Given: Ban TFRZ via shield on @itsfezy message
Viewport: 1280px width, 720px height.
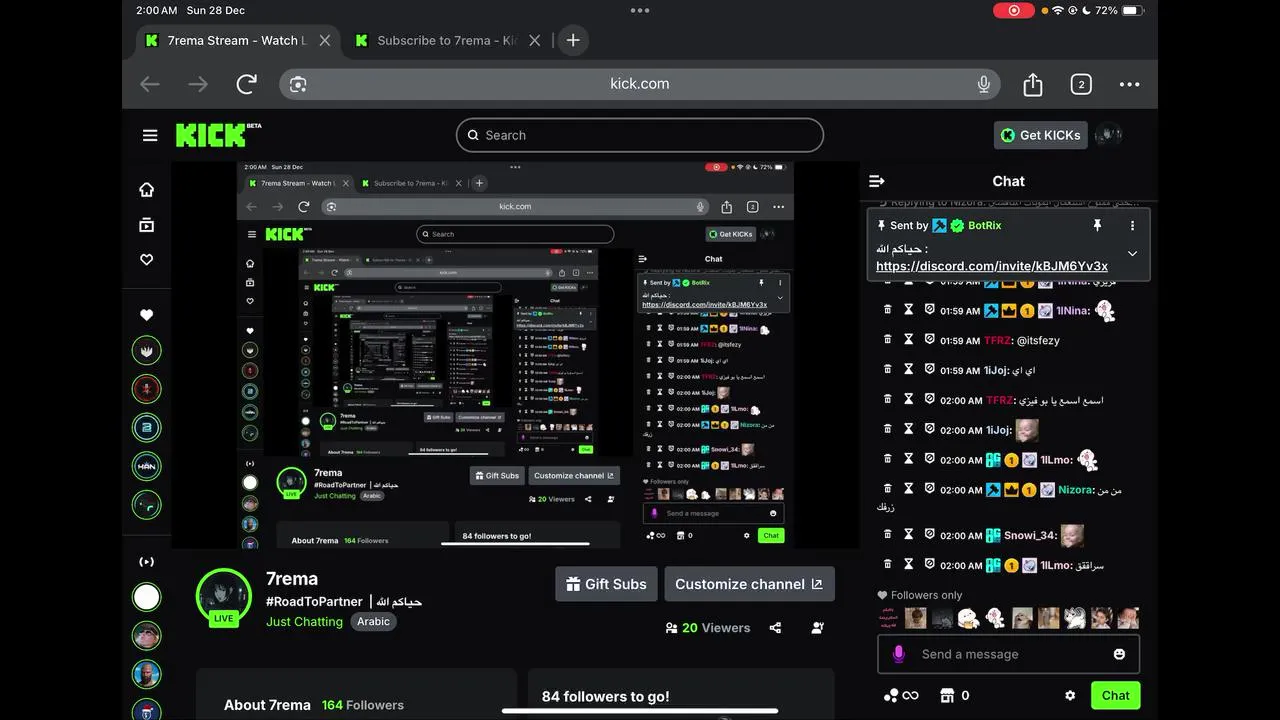Looking at the screenshot, I should point(929,340).
